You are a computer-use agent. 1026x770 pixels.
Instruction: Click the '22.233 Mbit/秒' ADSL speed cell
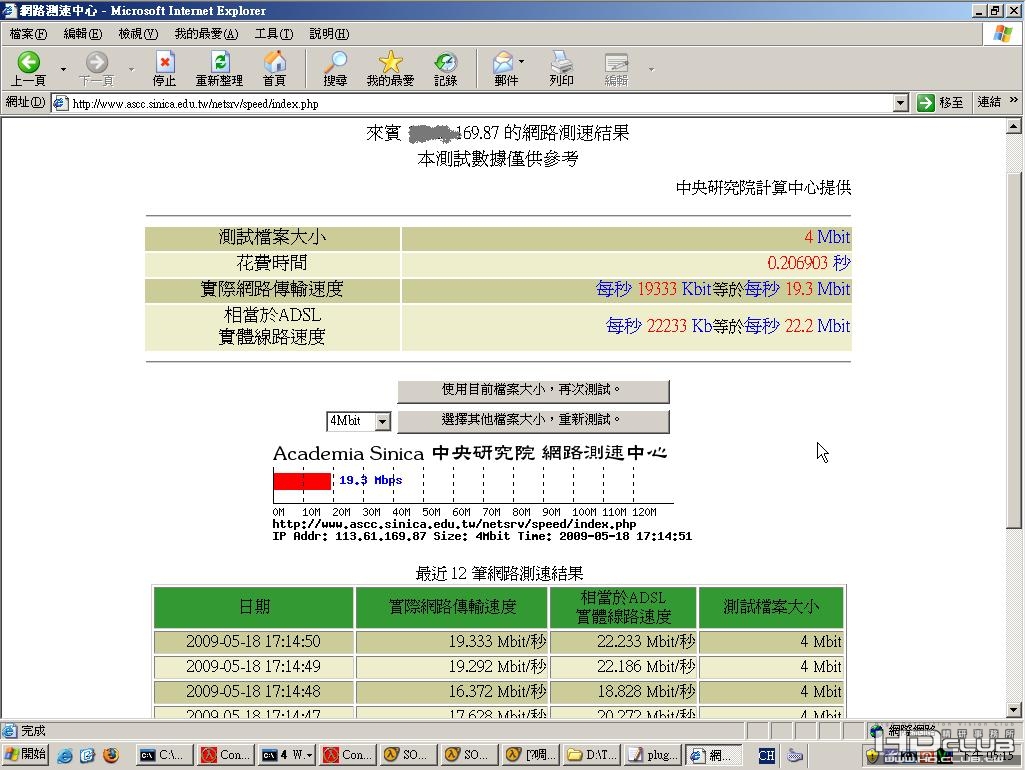pyautogui.click(x=624, y=642)
